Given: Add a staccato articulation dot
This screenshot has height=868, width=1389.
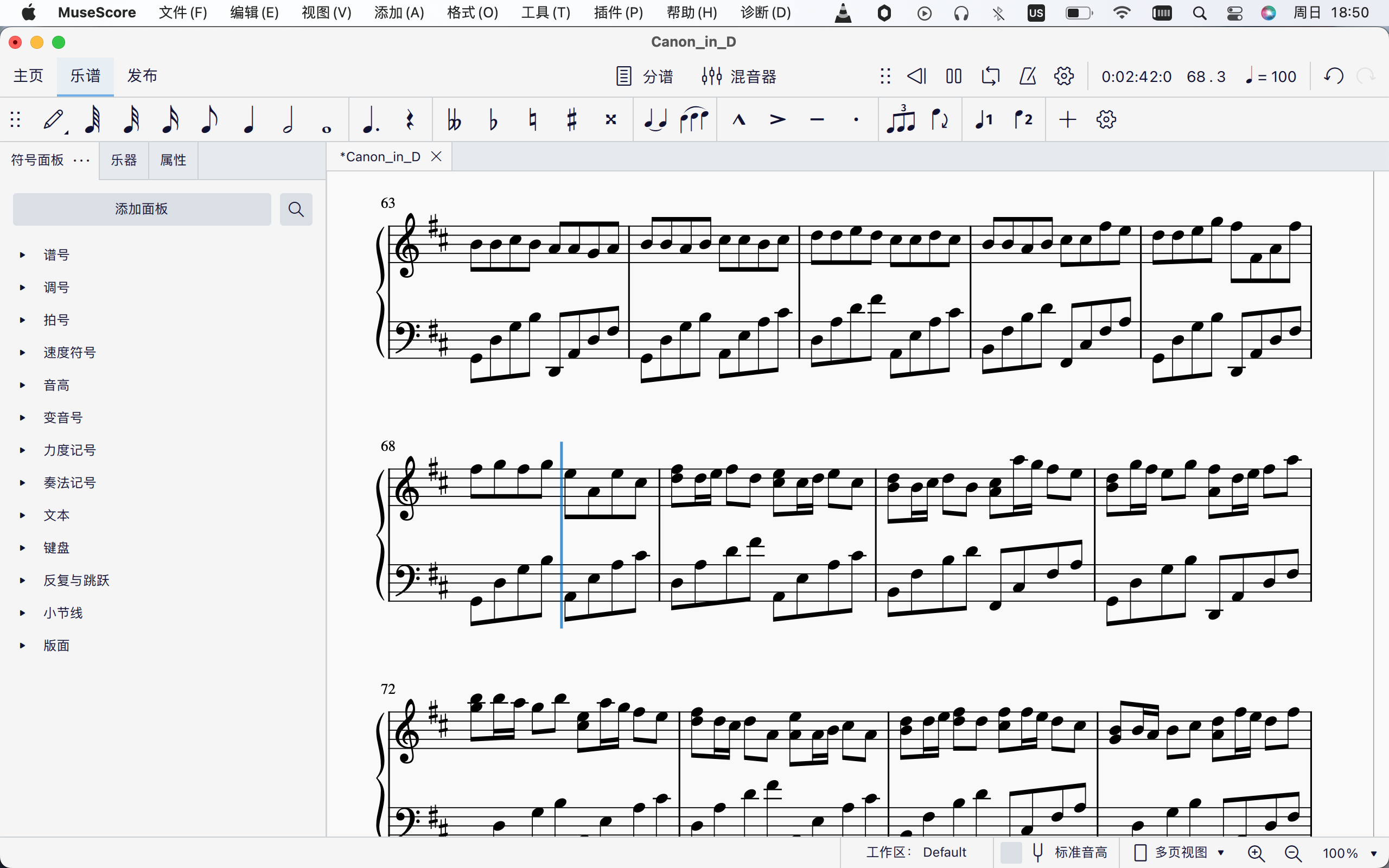Looking at the screenshot, I should [856, 120].
